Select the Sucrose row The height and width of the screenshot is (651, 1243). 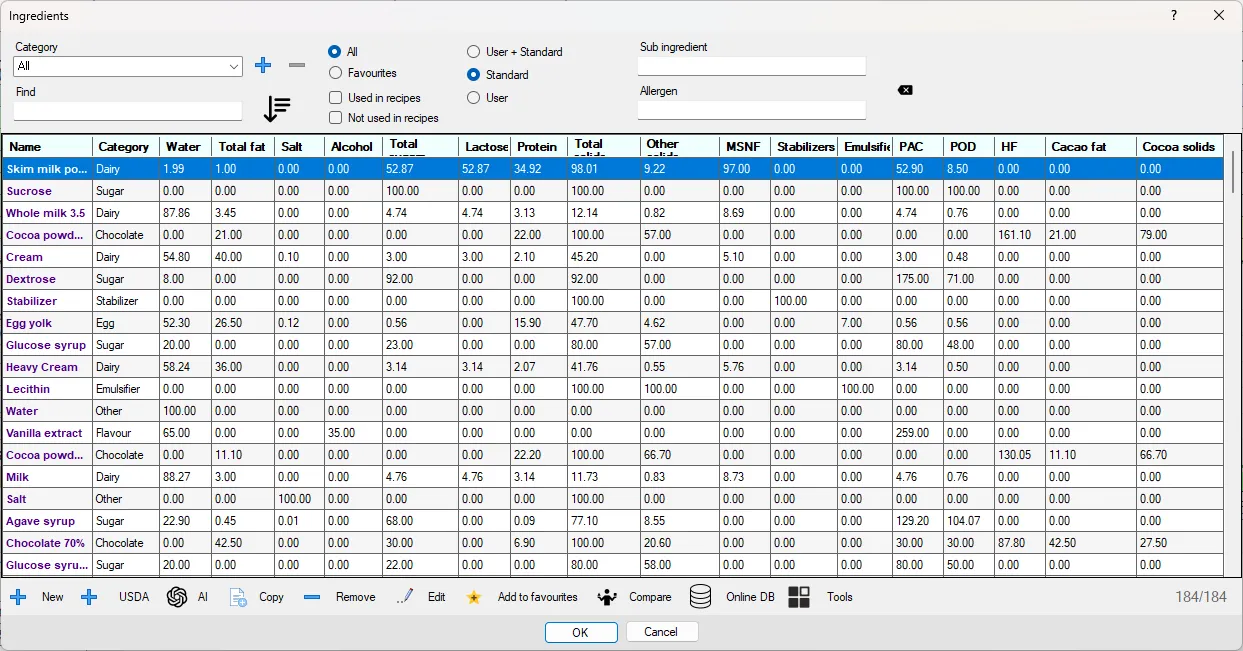point(613,191)
